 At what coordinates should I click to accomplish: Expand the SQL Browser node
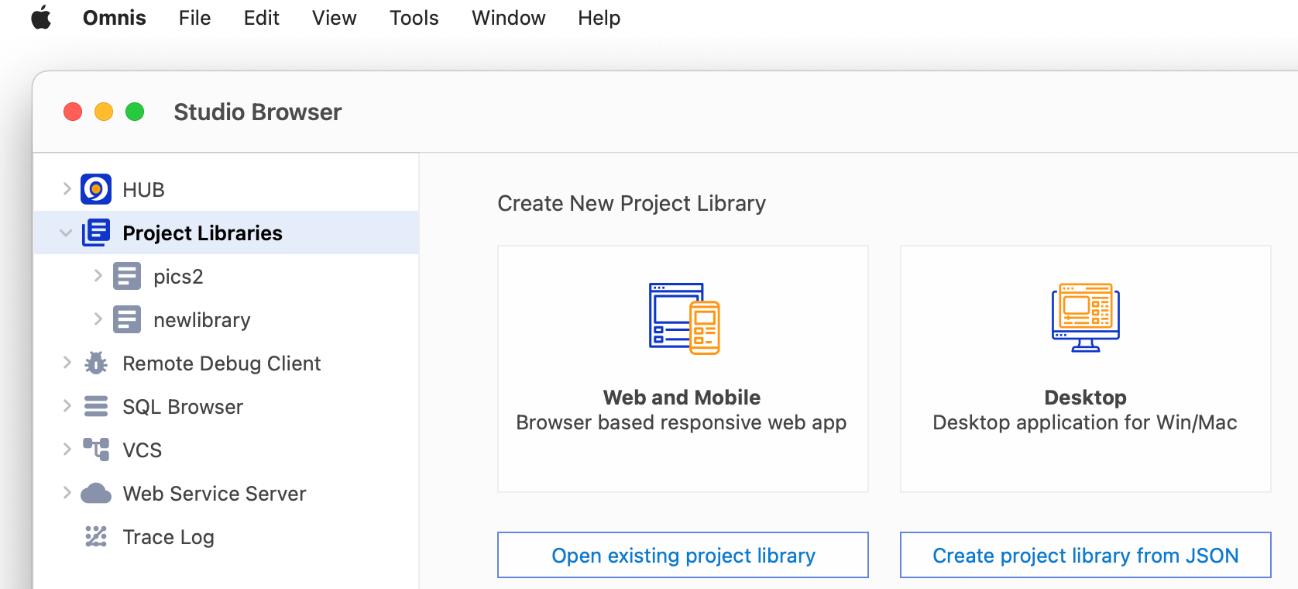click(66, 406)
